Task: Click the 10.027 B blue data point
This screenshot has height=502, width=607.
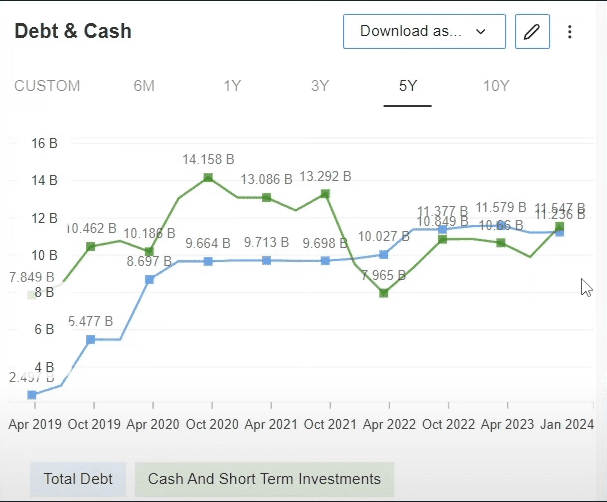Action: tap(384, 254)
